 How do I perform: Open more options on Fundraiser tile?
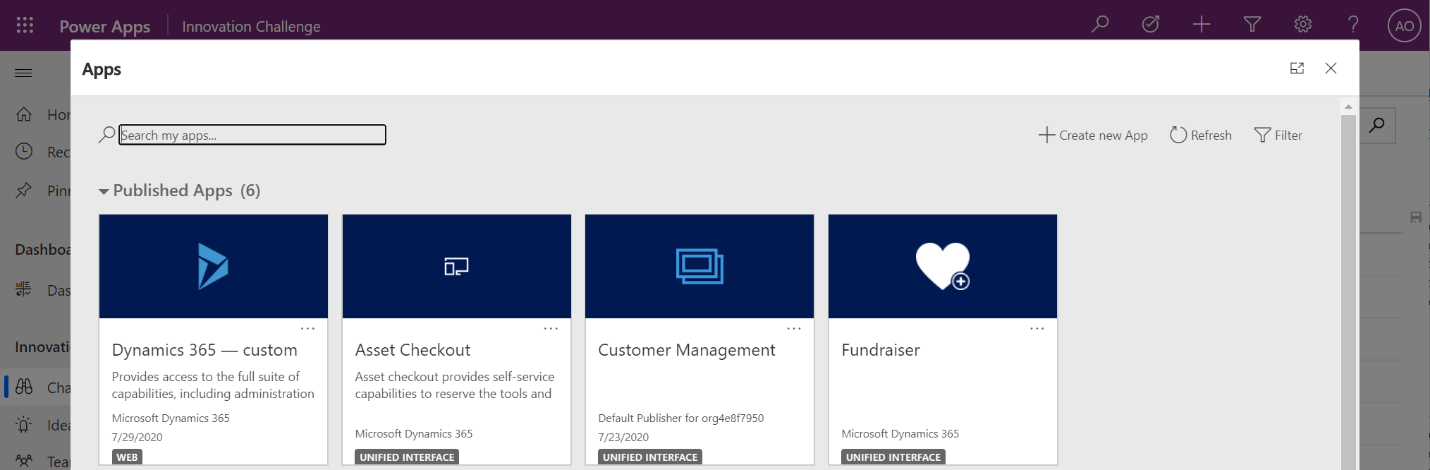point(1037,328)
